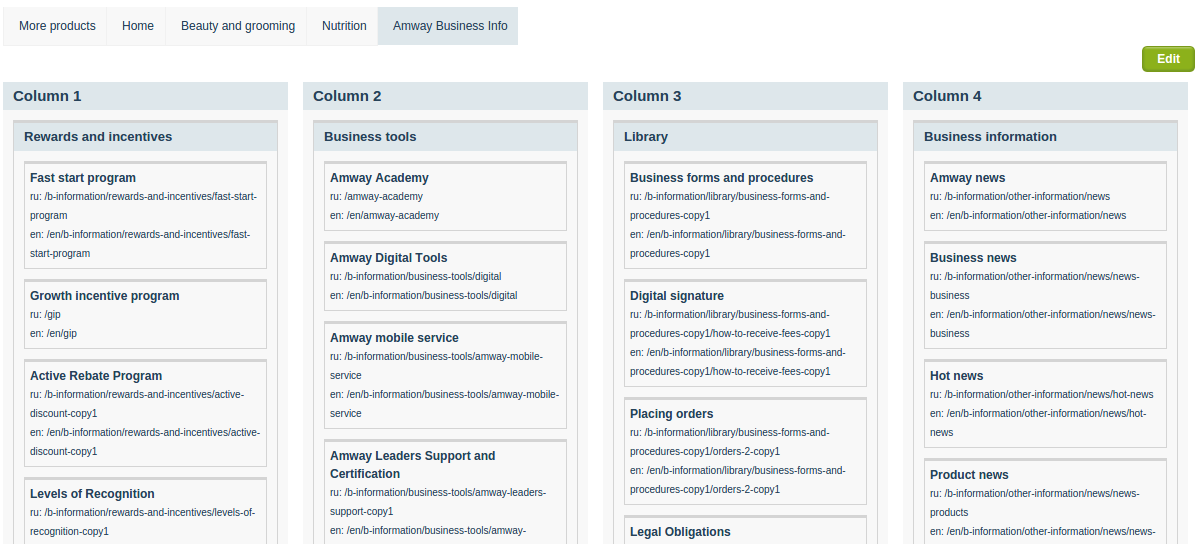This screenshot has height=544, width=1202.
Task: Select the Rewards and incentives group heading
Action: coord(146,136)
